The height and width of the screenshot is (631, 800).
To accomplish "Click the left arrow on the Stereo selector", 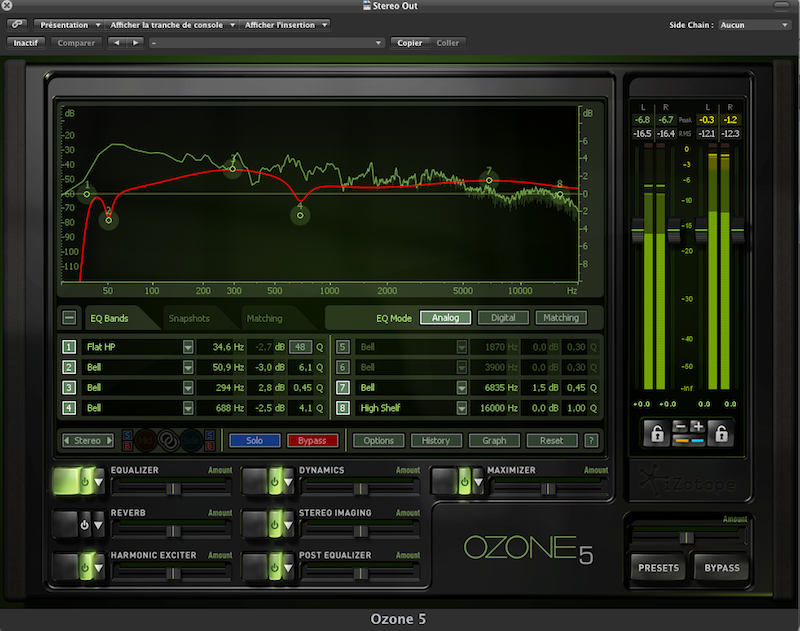I will tap(66, 440).
